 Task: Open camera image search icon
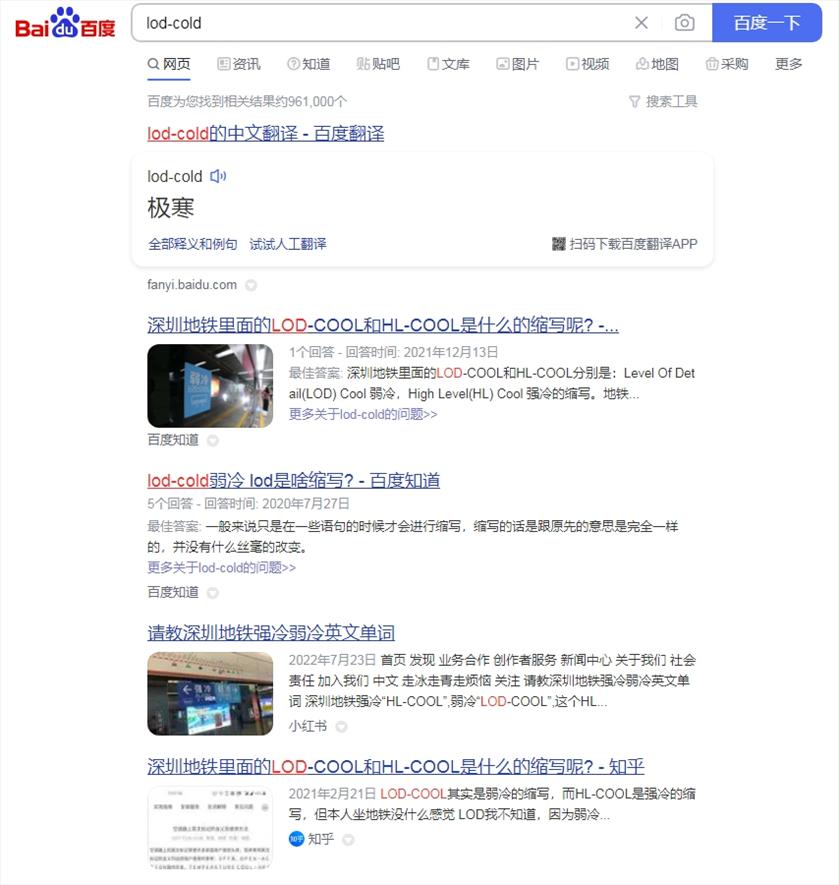pos(684,23)
